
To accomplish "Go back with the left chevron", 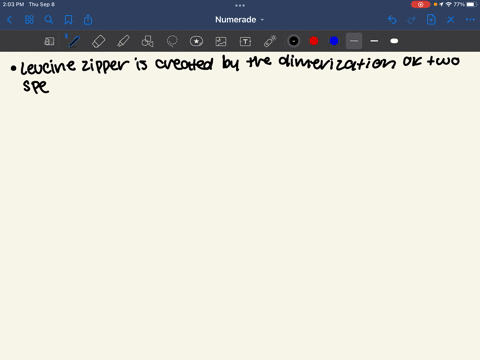I will (9, 20).
